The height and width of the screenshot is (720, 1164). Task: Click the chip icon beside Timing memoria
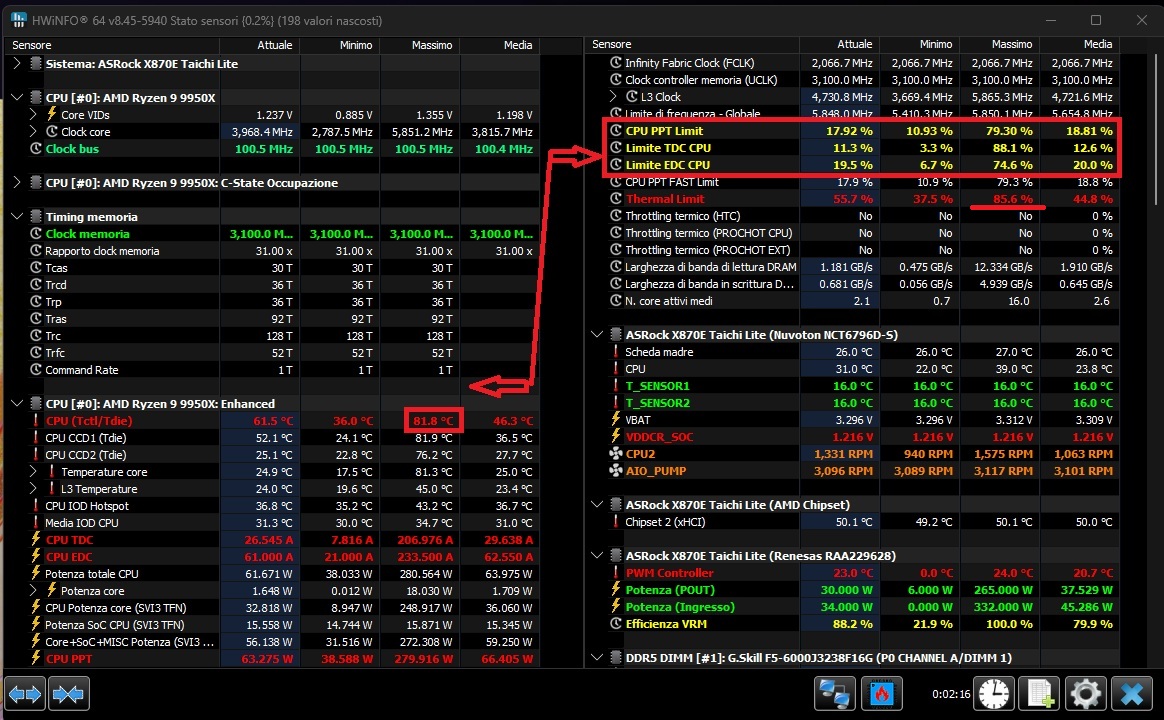(x=36, y=217)
